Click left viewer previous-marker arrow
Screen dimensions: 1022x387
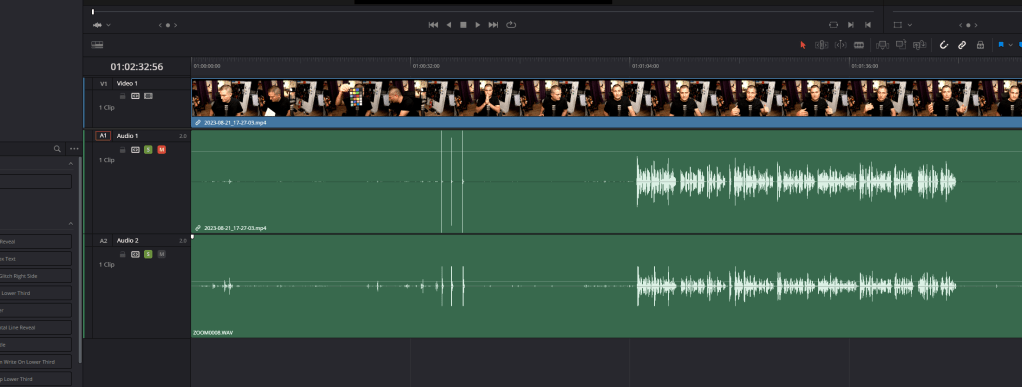[x=160, y=25]
